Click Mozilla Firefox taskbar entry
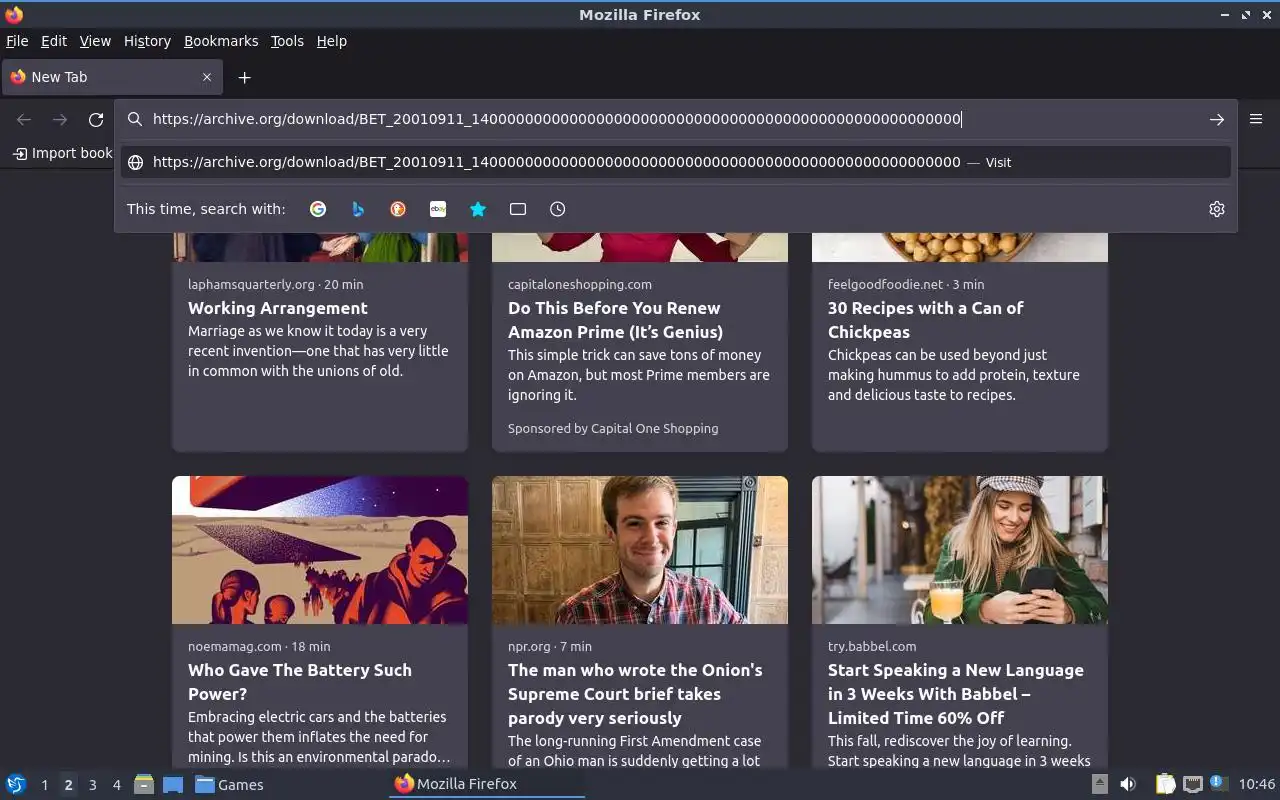Screen dimensions: 1280x800 pyautogui.click(x=487, y=784)
